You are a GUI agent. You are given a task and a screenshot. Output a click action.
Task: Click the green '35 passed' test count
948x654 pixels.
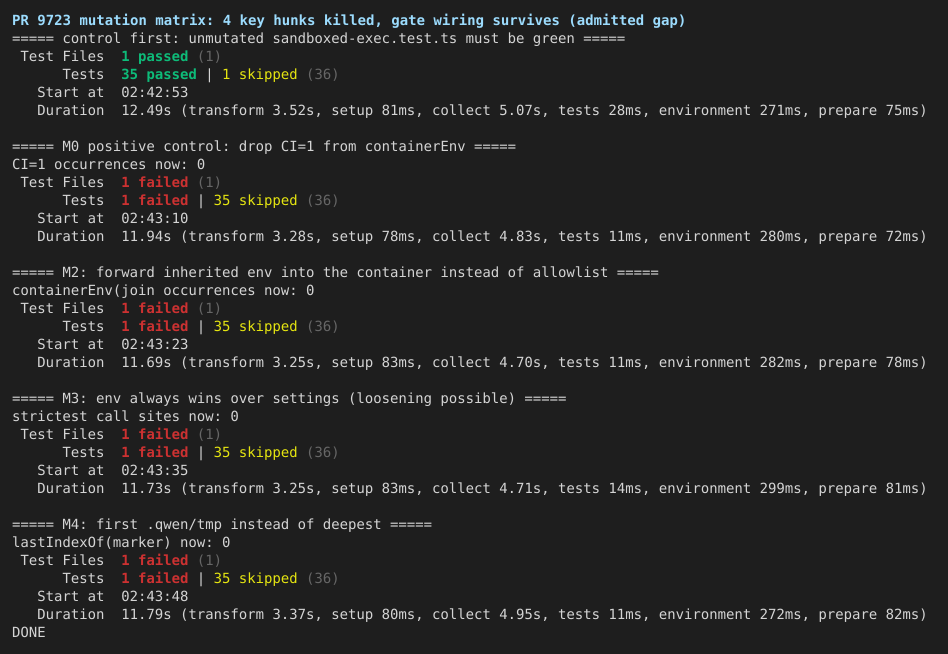[159, 74]
